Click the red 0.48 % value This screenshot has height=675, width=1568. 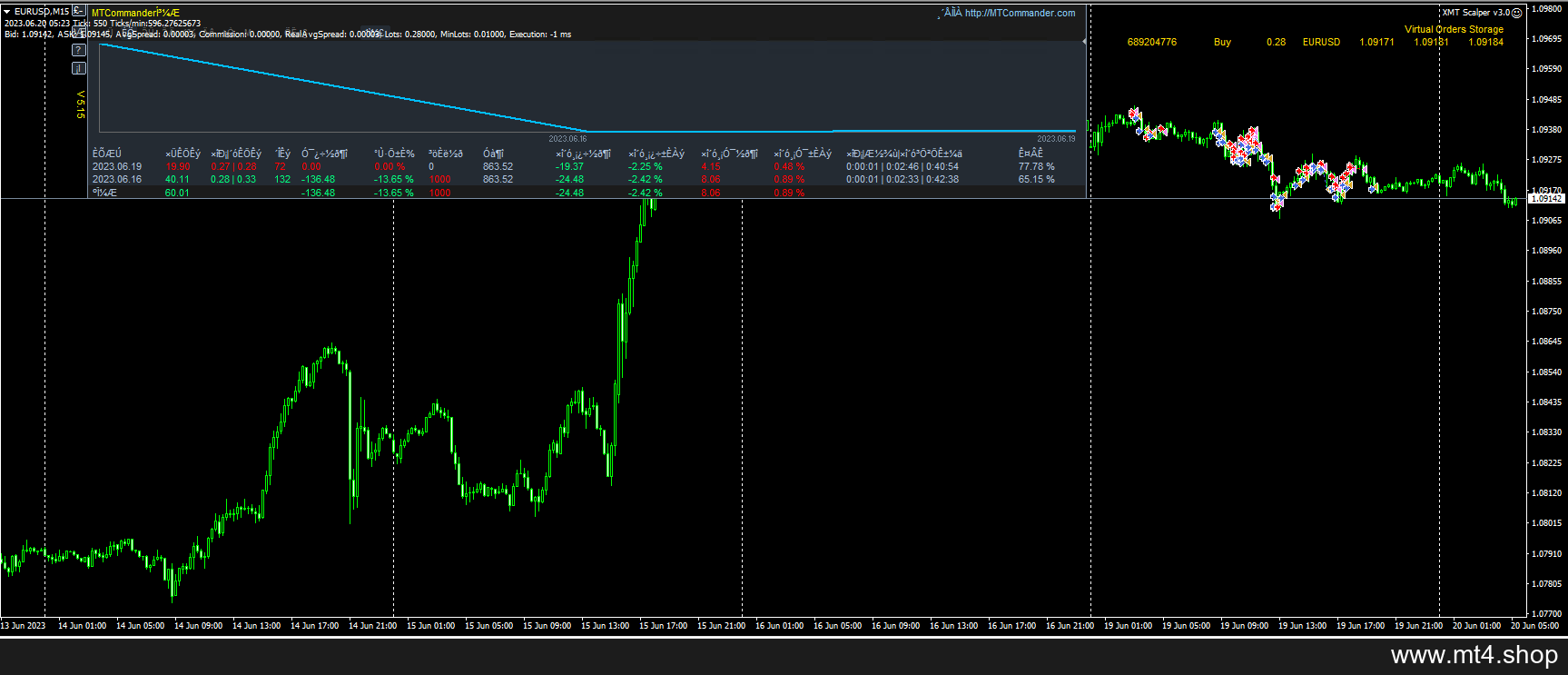789,166
